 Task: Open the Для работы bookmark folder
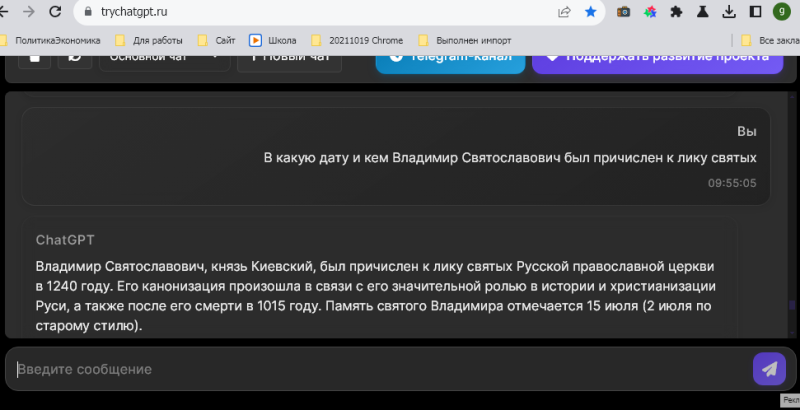click(x=149, y=40)
